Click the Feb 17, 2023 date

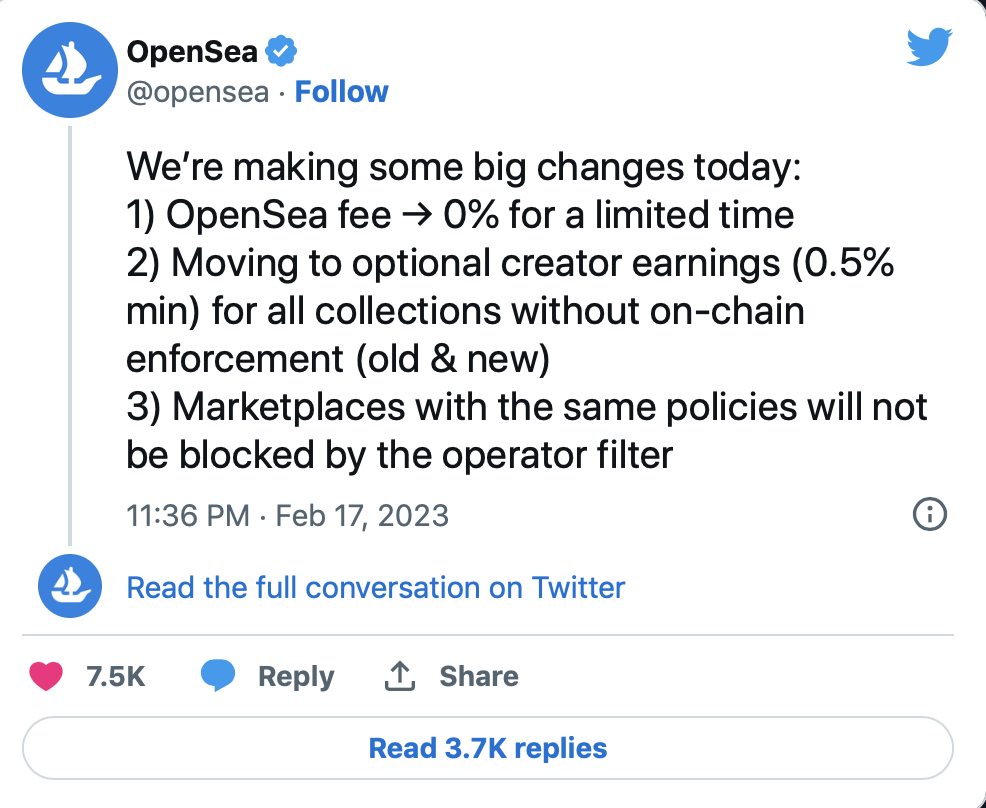tap(362, 515)
